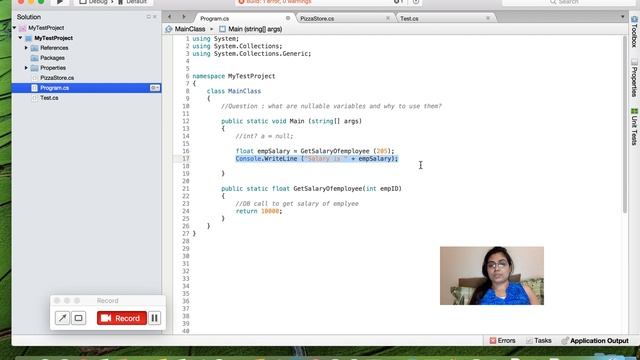Close the PizzaStore.cs tab
This screenshot has height=360, width=640.
point(388,18)
